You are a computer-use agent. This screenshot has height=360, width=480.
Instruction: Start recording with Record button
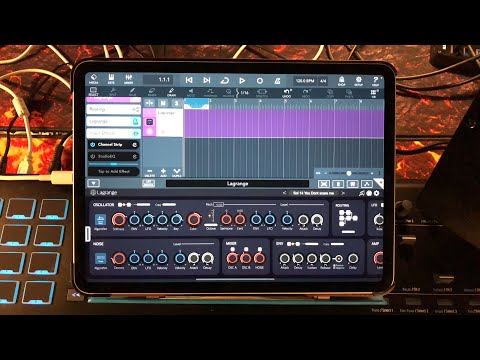pos(260,81)
